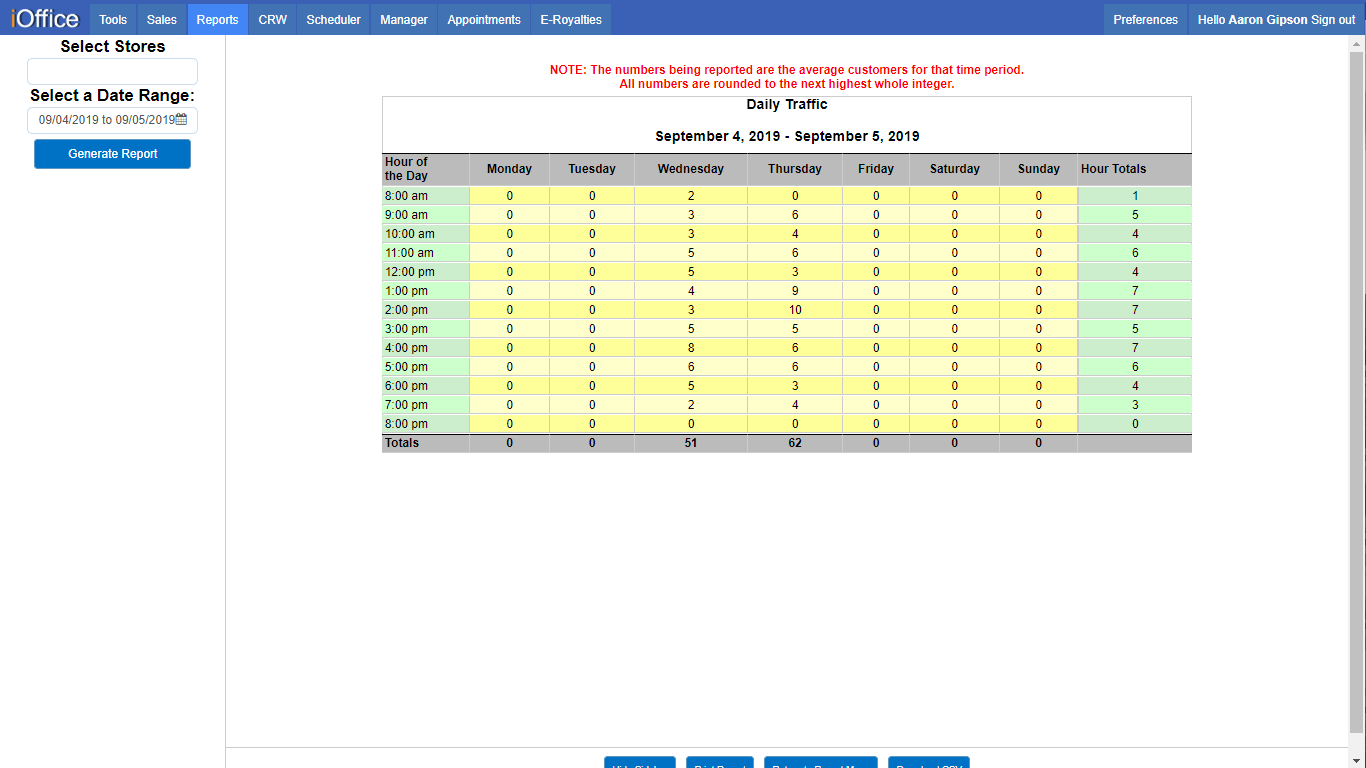Click Thursday value 4 in 7:00 pm row

tap(795, 405)
